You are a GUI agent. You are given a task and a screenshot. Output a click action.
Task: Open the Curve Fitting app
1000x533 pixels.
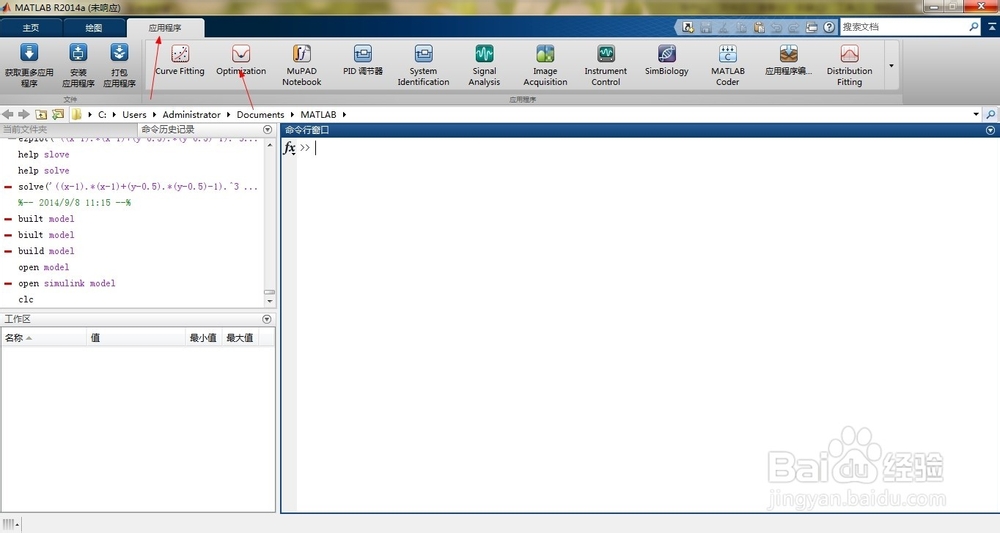[180, 61]
